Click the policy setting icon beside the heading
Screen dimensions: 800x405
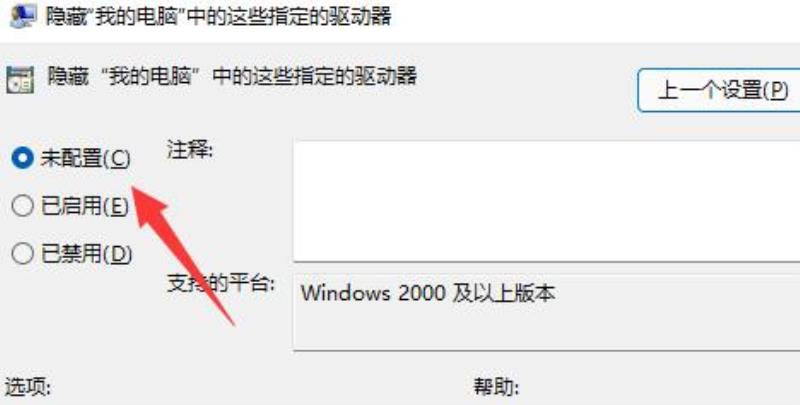click(x=20, y=80)
